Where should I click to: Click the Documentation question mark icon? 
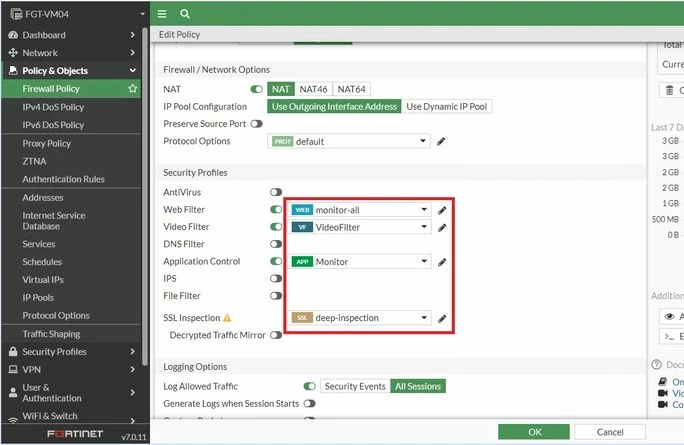pyautogui.click(x=656, y=364)
